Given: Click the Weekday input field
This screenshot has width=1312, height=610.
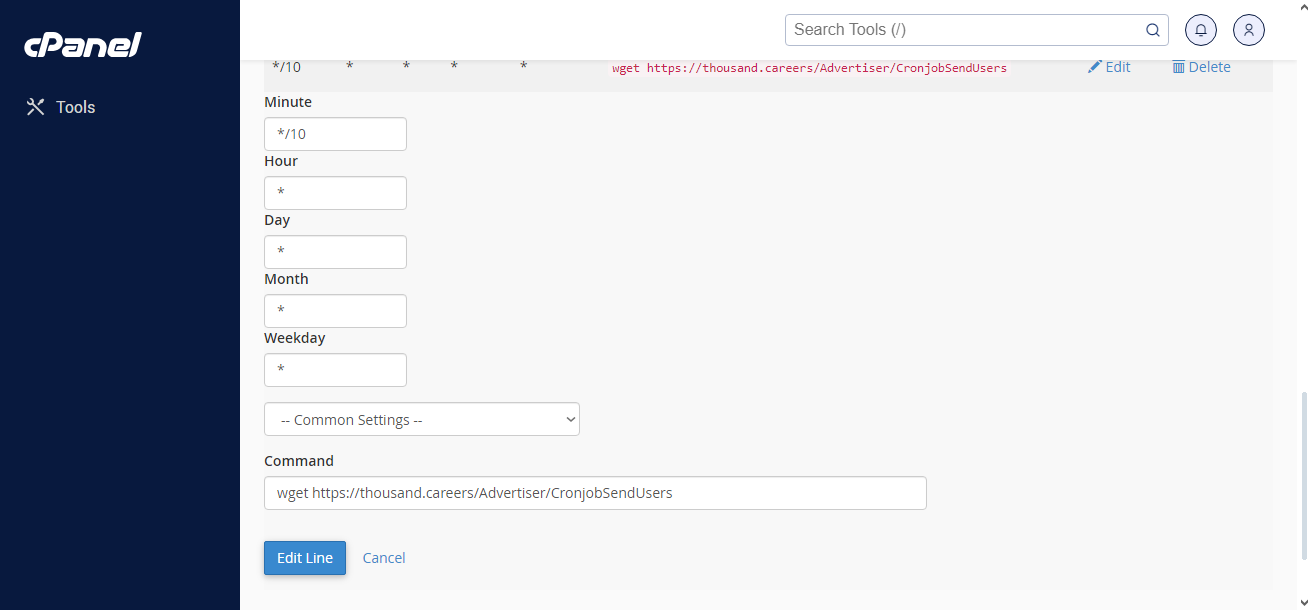Looking at the screenshot, I should tap(335, 370).
